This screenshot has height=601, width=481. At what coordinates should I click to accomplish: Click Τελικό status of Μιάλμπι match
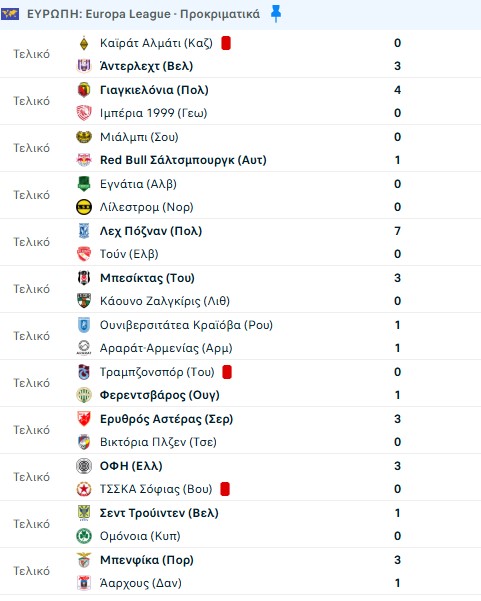click(32, 148)
